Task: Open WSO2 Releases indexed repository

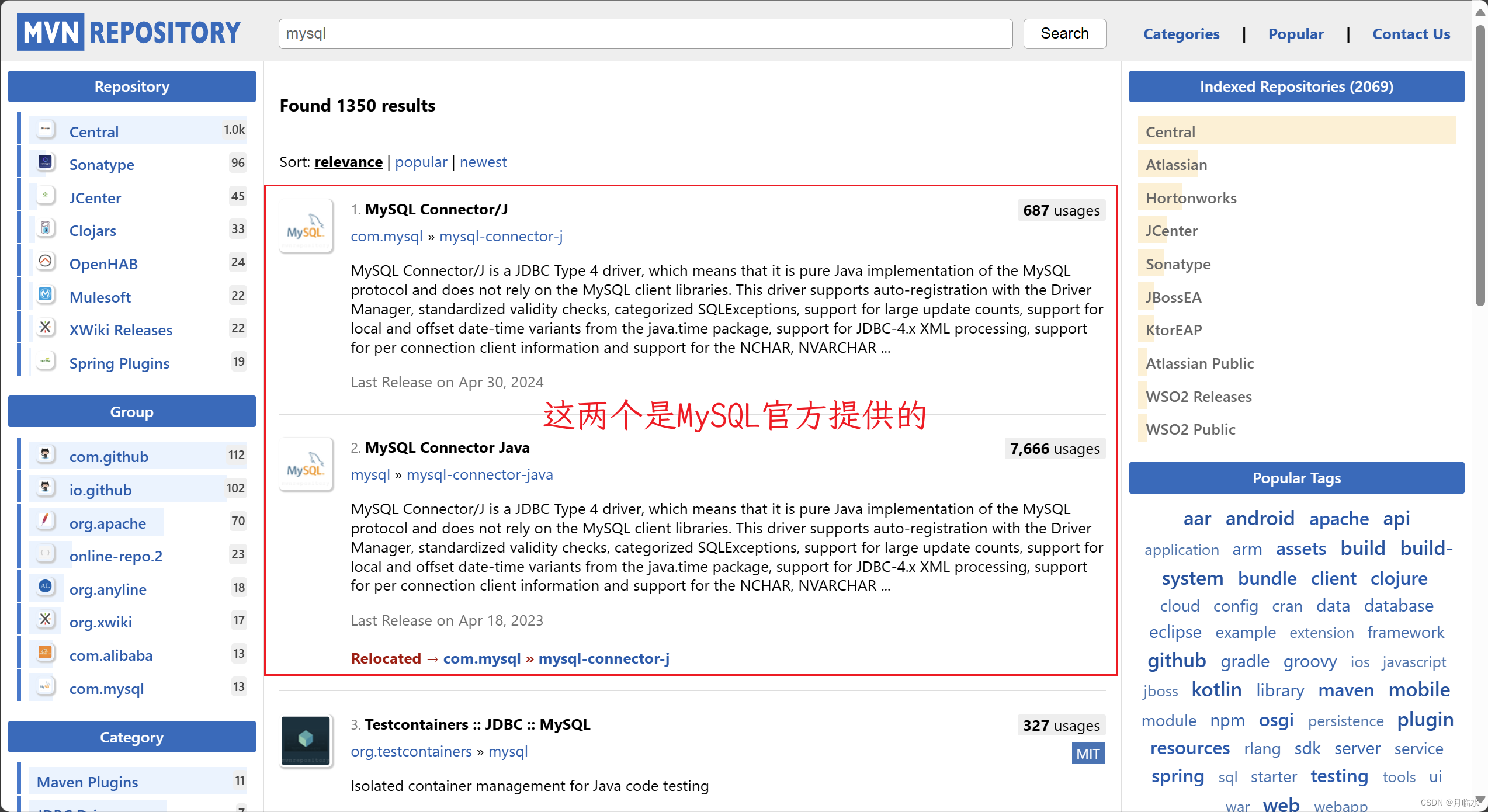Action: pos(1199,397)
